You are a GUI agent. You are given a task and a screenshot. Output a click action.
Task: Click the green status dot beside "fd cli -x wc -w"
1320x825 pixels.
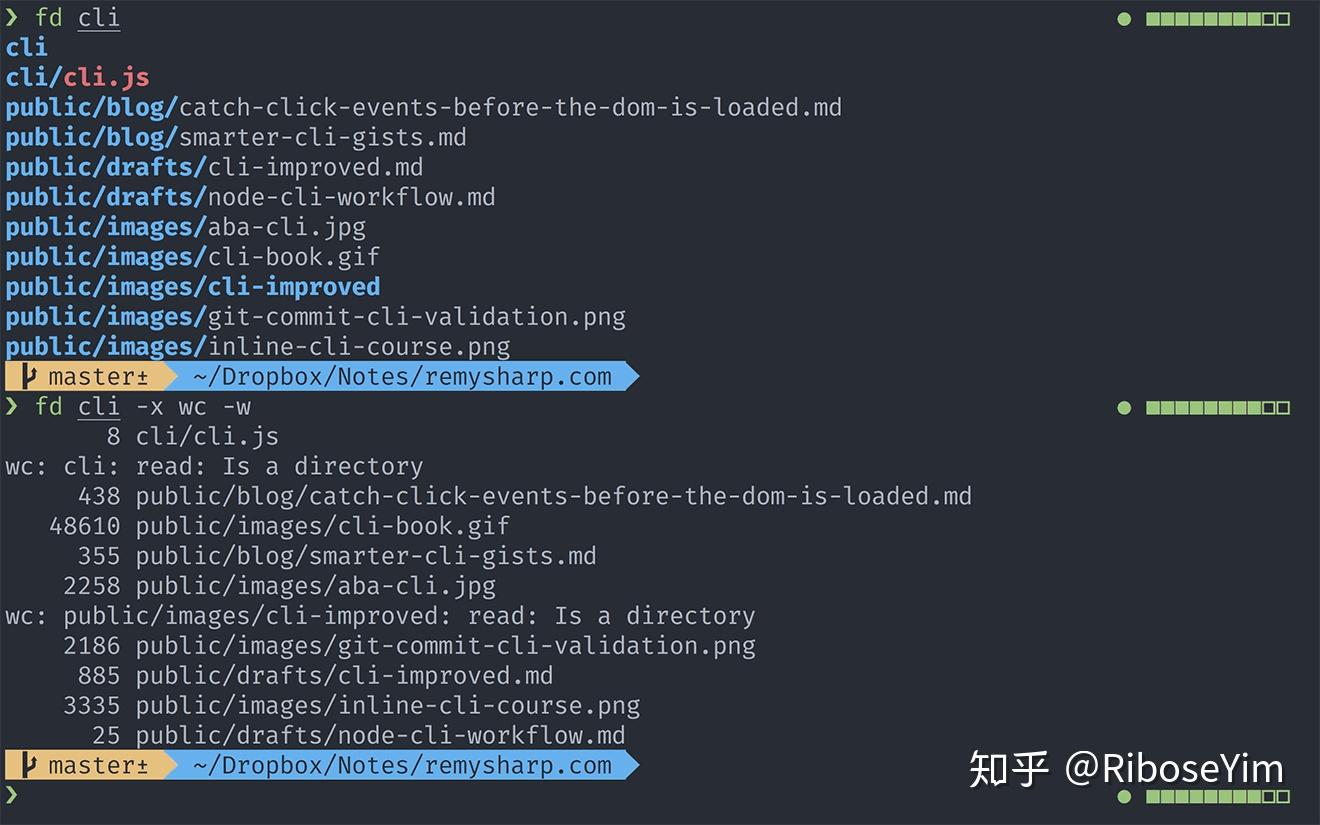(x=1124, y=408)
